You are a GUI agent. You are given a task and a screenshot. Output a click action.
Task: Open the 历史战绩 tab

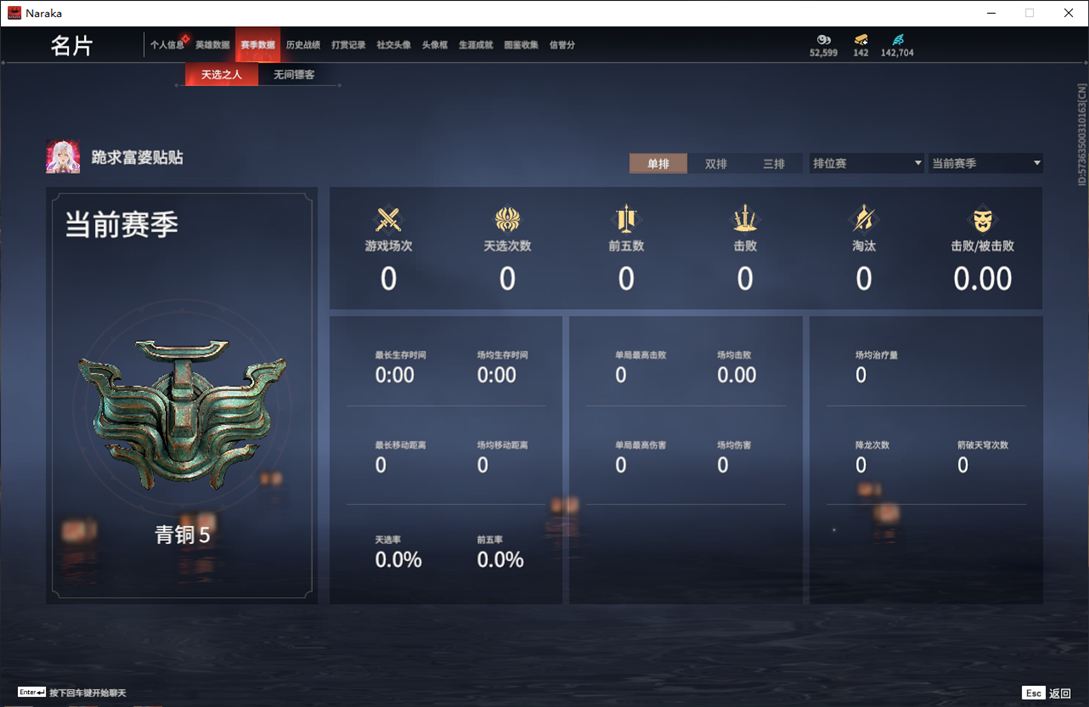(303, 44)
